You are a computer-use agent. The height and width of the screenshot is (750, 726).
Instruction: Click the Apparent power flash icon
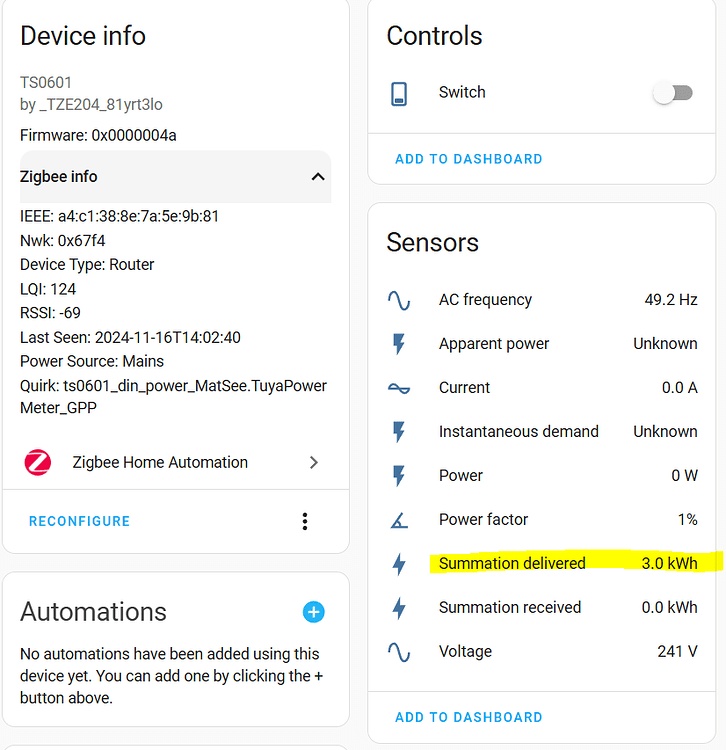[x=399, y=344]
